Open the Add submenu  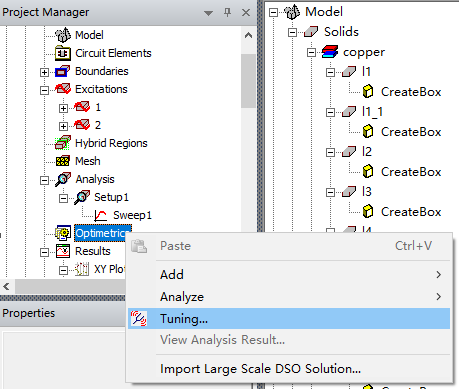pos(289,275)
